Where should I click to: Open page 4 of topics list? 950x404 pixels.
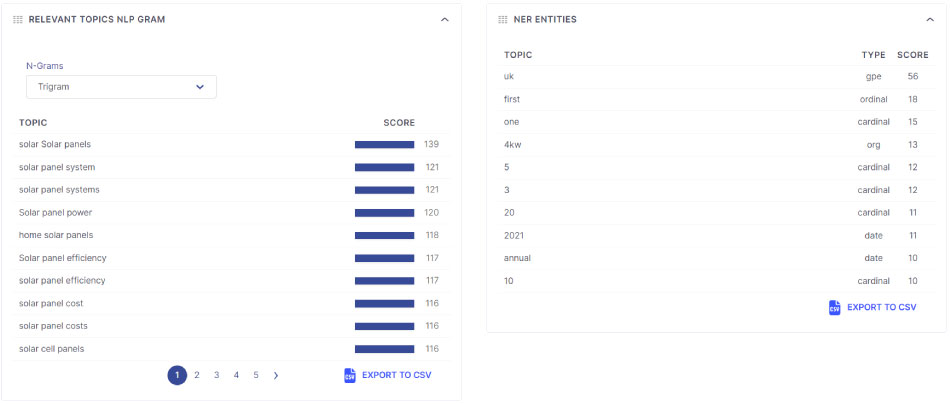click(236, 376)
